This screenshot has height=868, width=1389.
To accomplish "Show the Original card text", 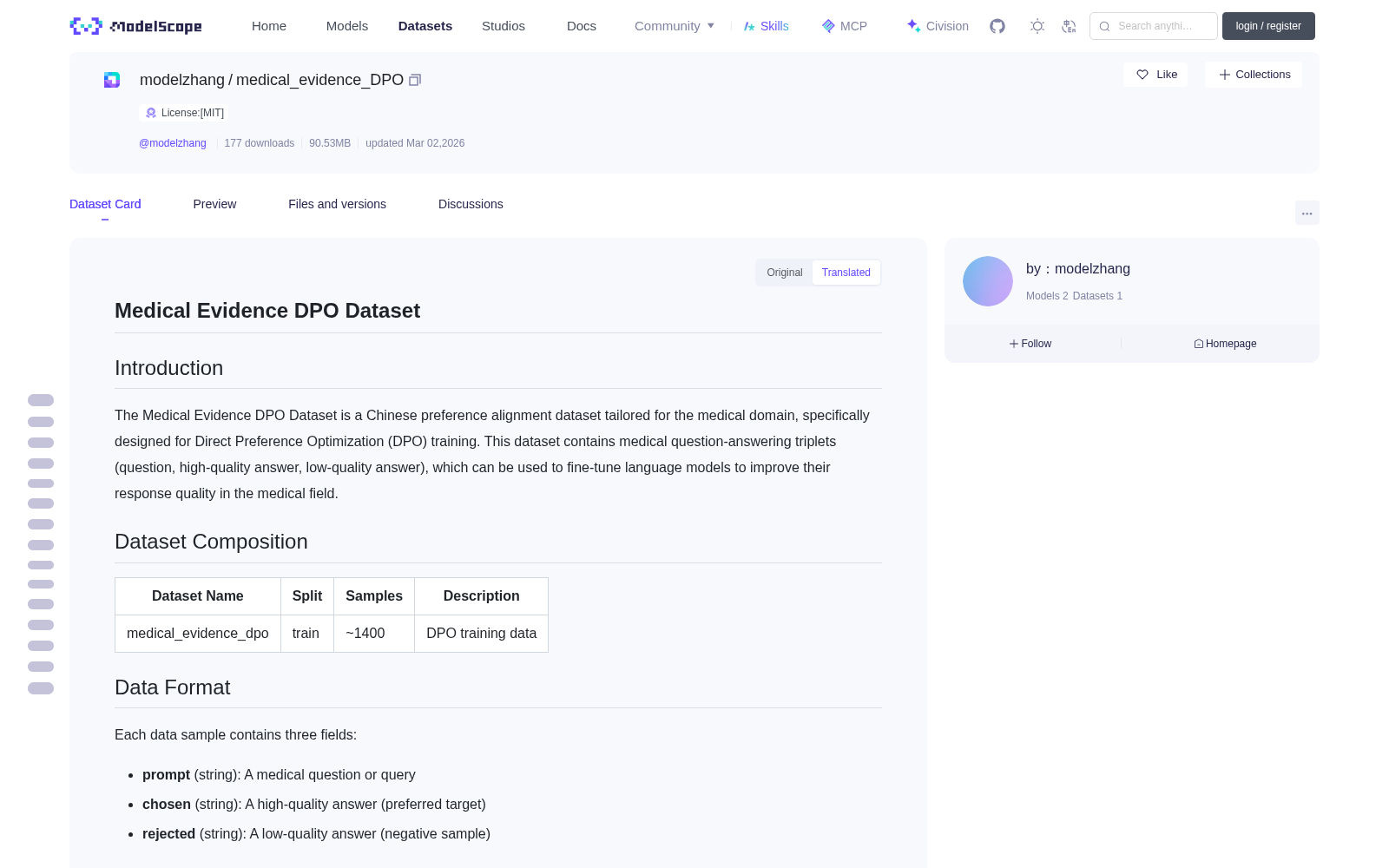I will [x=785, y=273].
